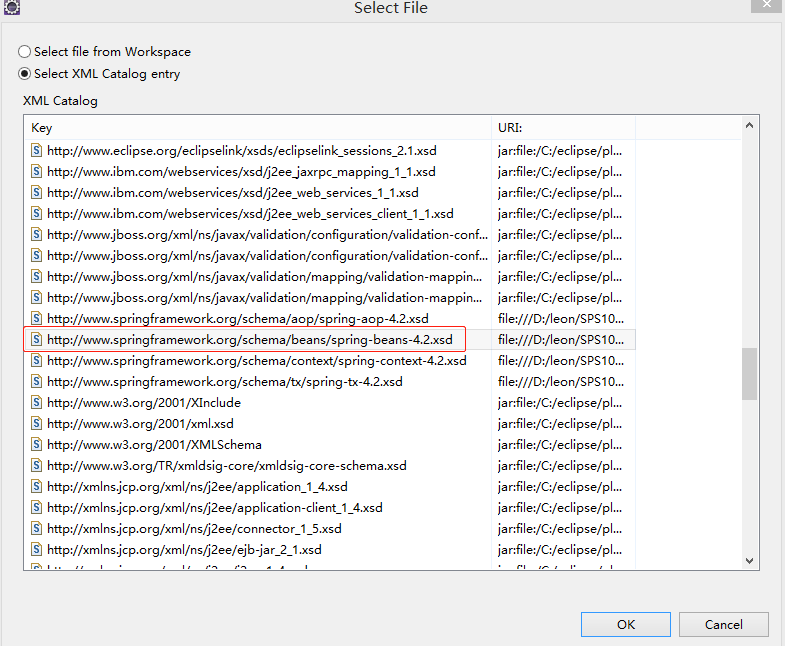Image resolution: width=785 pixels, height=646 pixels.
Task: Close the Select File dialog
Action: (x=767, y=5)
